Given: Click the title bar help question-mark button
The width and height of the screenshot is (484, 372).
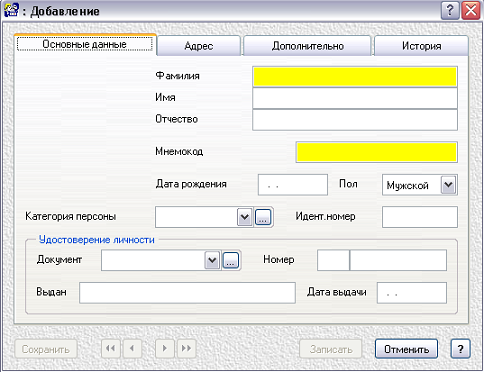Looking at the screenshot, I should click(x=450, y=11).
